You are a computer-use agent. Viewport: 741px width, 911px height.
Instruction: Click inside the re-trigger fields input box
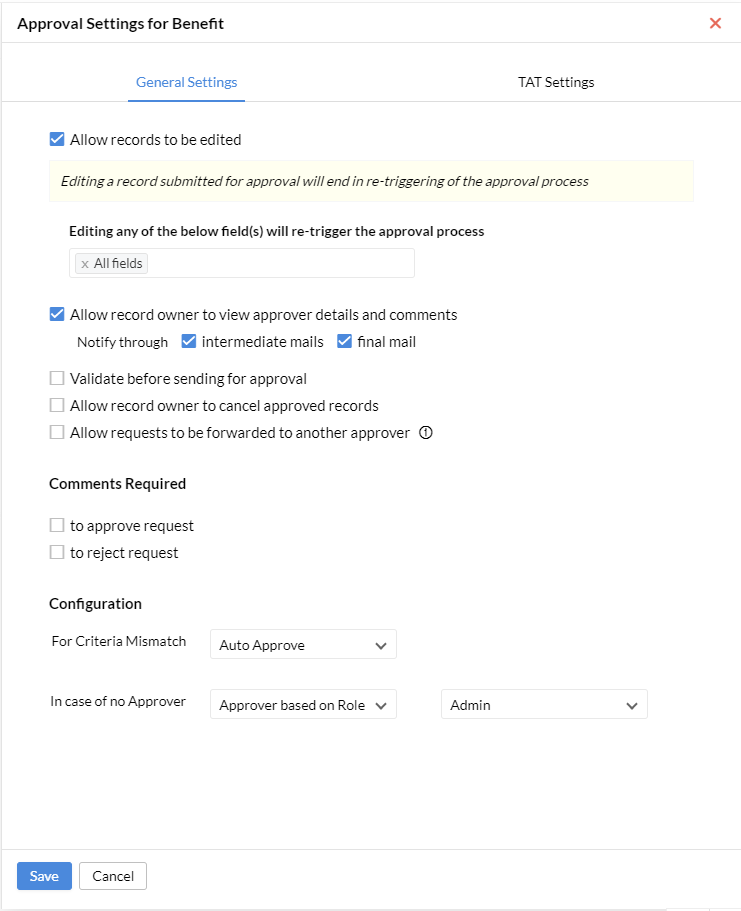tap(280, 264)
